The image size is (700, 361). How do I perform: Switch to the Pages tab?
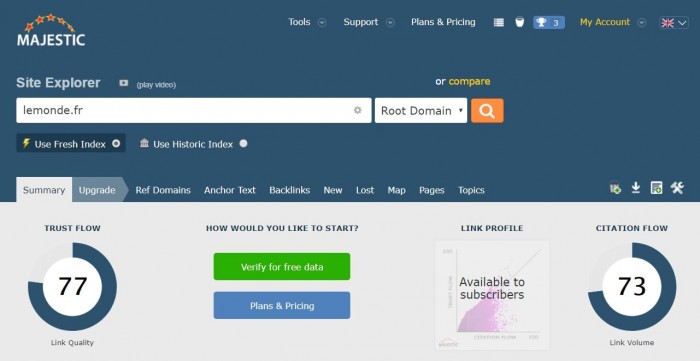point(432,191)
